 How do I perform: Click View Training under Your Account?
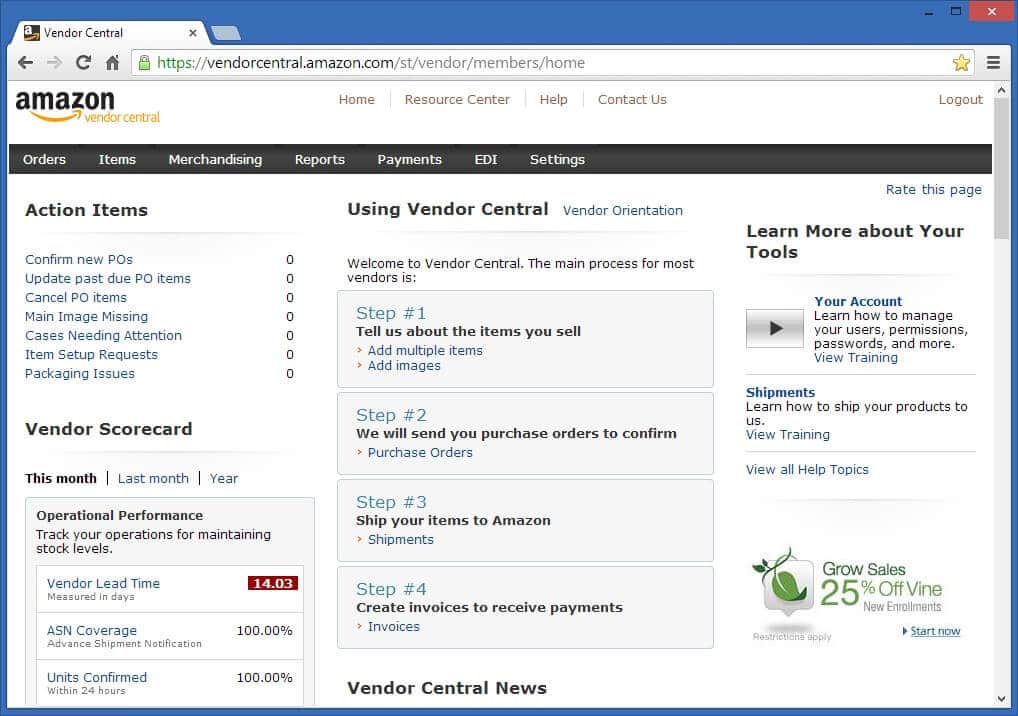[856, 358]
